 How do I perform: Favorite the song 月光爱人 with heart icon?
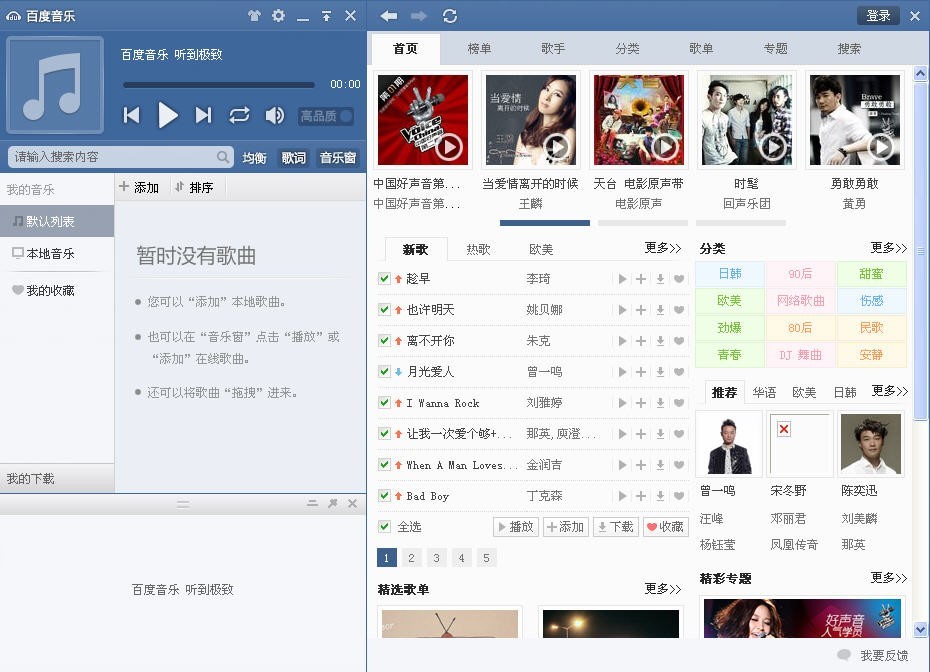pos(679,372)
